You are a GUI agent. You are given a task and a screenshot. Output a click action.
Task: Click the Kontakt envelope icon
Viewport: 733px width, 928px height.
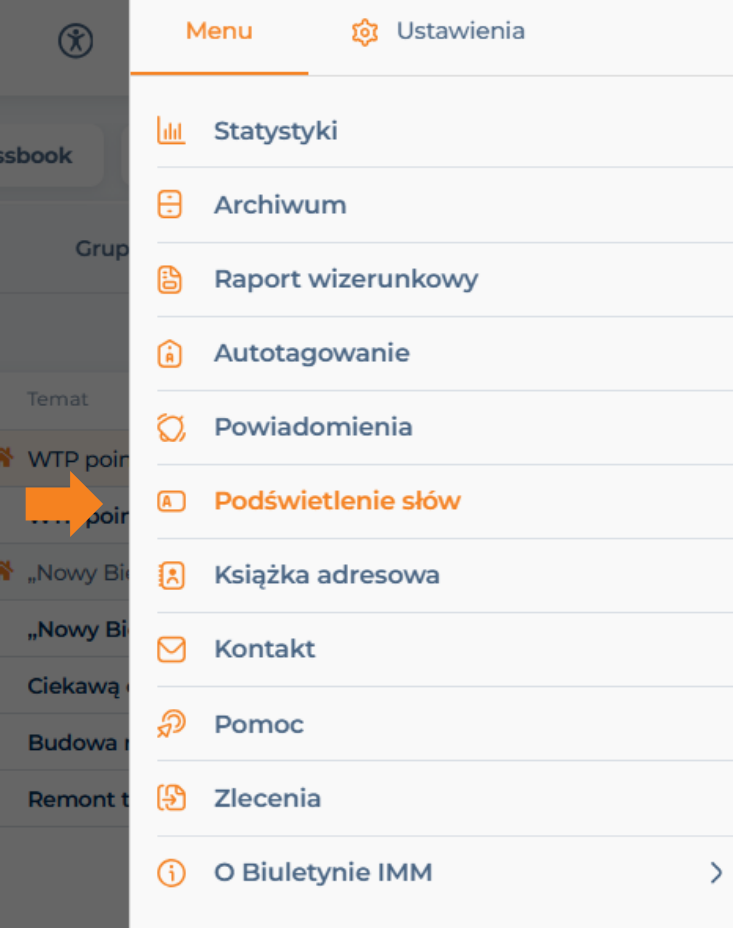172,649
